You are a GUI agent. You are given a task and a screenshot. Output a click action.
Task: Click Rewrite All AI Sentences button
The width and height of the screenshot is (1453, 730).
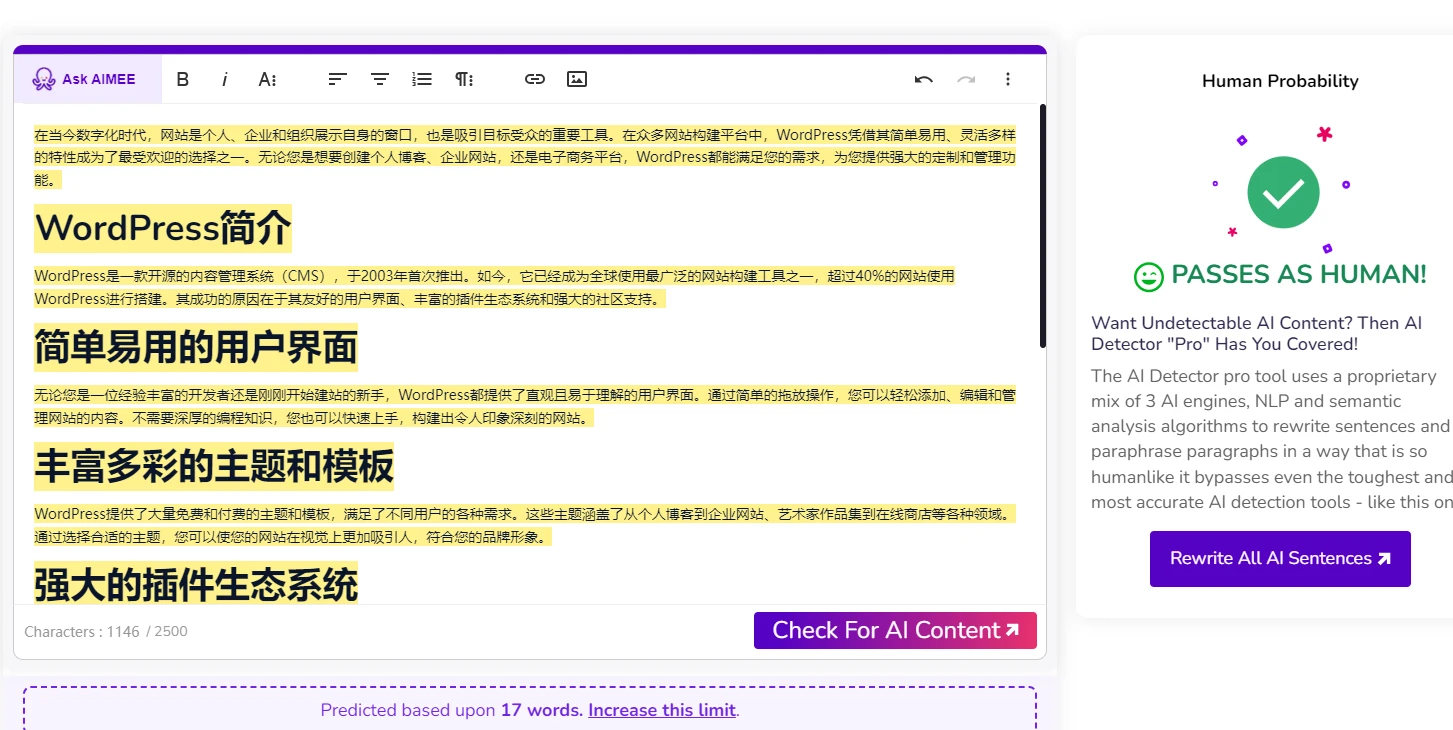pyautogui.click(x=1280, y=558)
